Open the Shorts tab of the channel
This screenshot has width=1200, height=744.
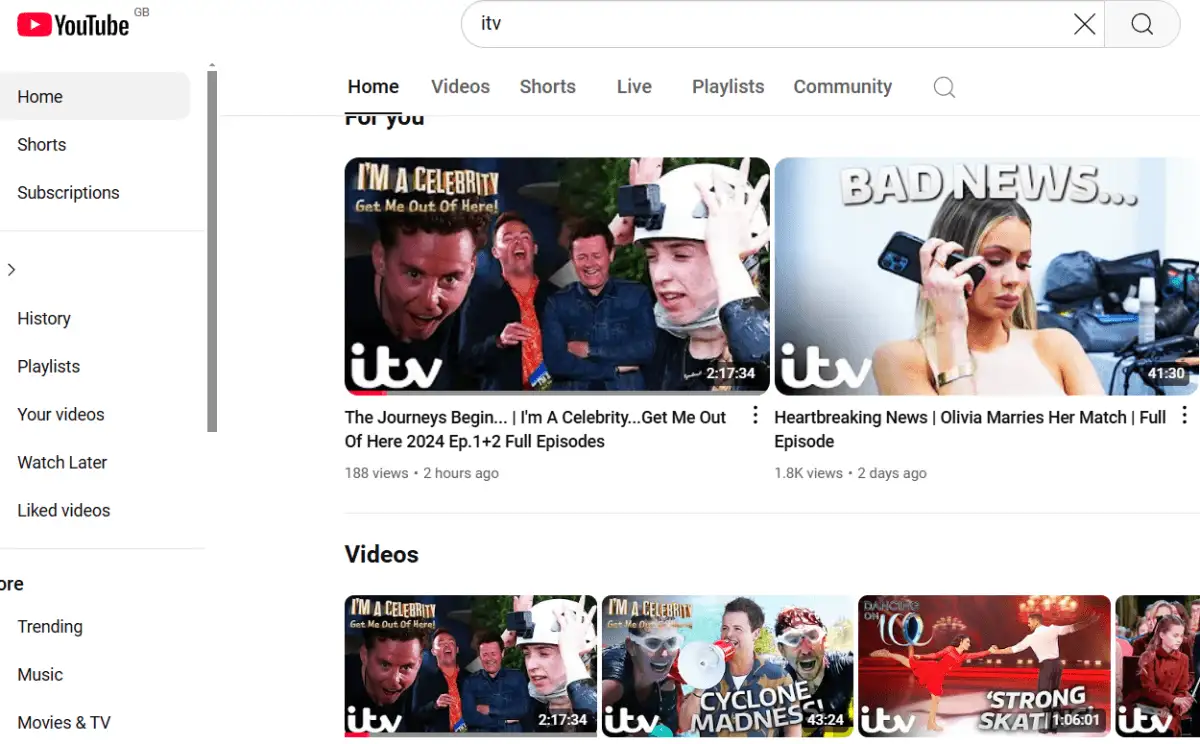point(547,87)
